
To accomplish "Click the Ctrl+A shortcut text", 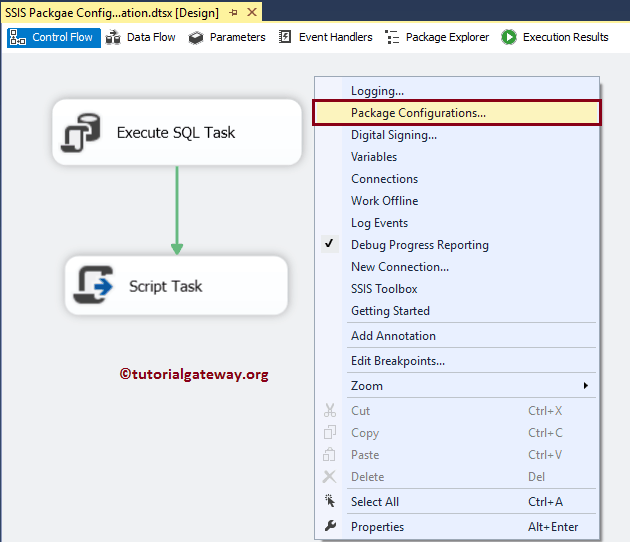I will pyautogui.click(x=545, y=502).
